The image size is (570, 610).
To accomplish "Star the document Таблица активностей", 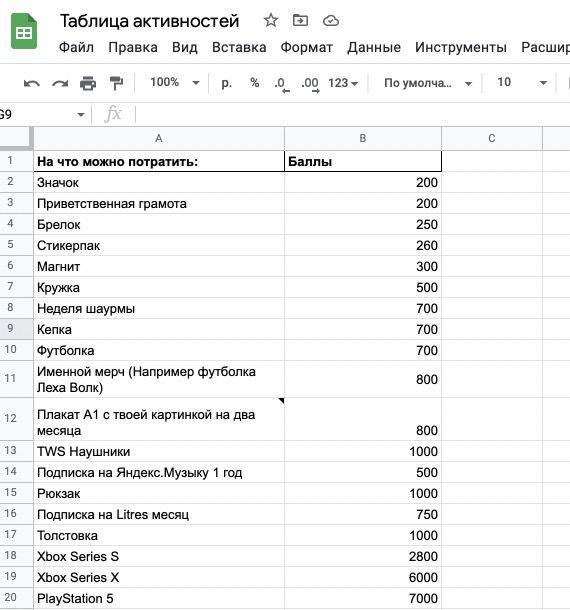I will (271, 20).
